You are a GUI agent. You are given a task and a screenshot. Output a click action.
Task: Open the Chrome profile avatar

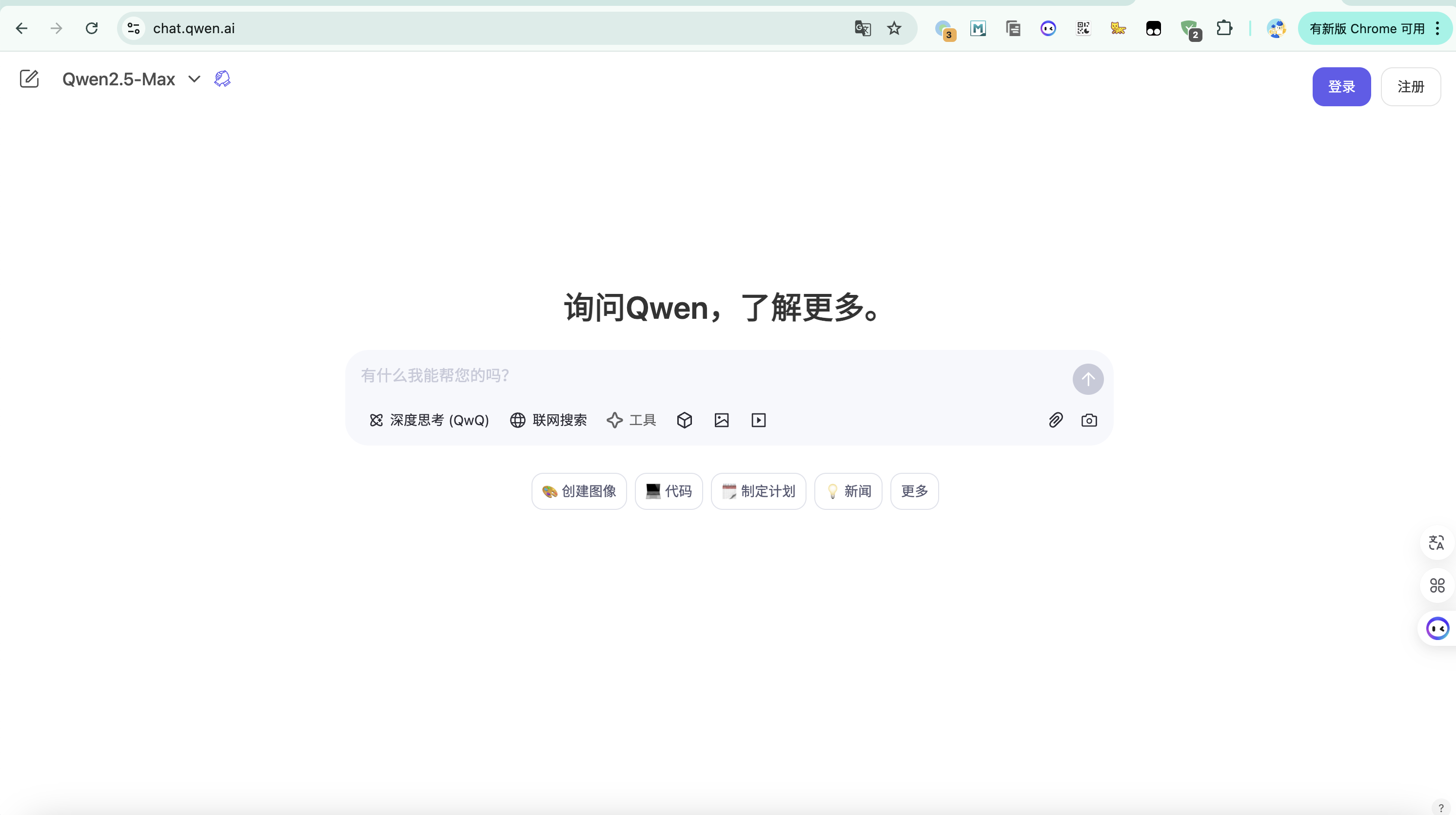(1276, 28)
